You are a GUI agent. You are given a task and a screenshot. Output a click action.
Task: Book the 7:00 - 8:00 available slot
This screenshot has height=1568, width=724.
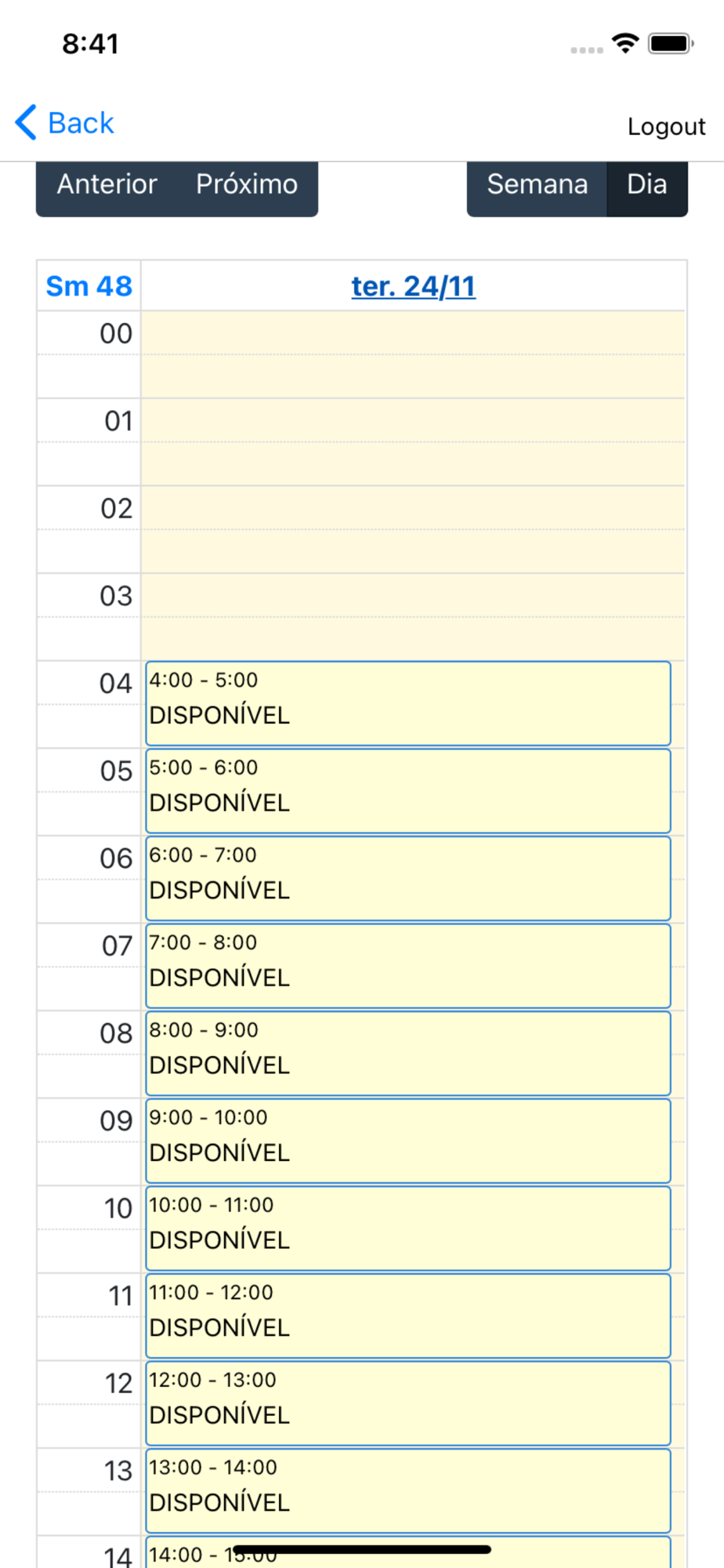pyautogui.click(x=407, y=966)
